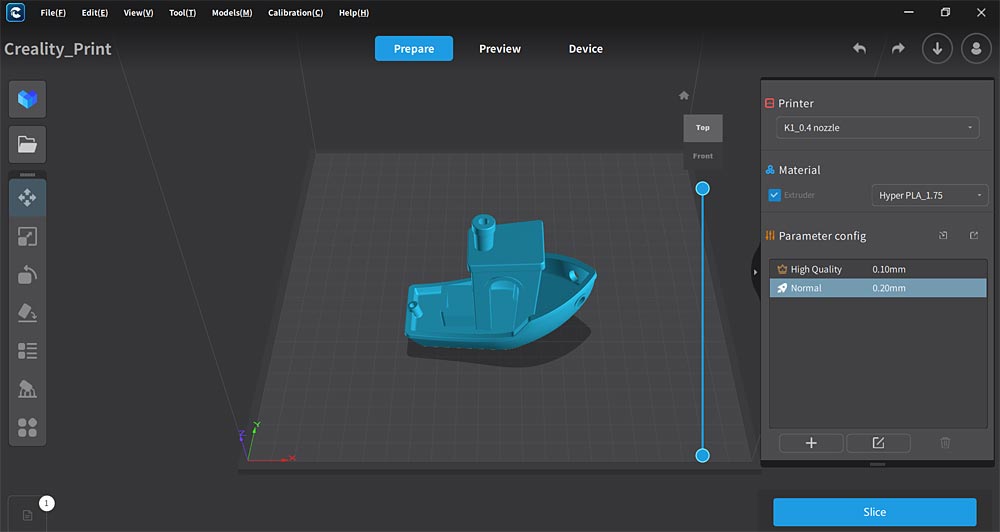Open the Calibration menu

(295, 13)
